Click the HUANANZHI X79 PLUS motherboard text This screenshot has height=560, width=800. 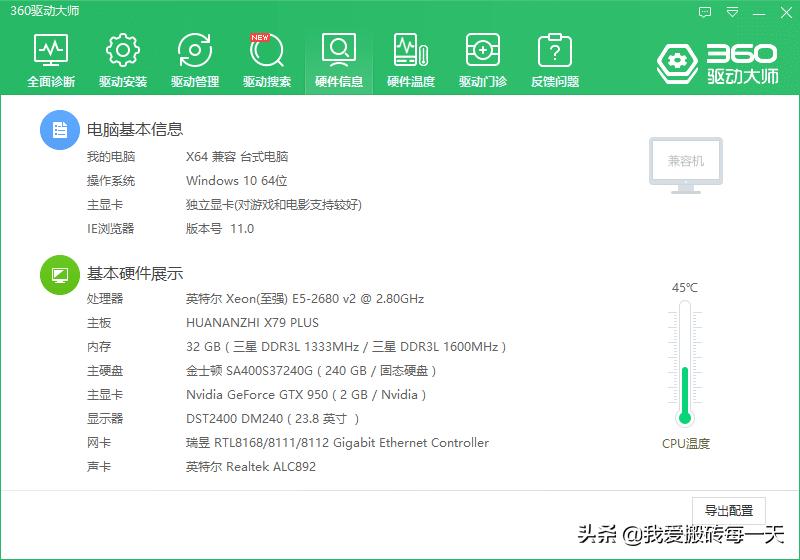point(252,323)
